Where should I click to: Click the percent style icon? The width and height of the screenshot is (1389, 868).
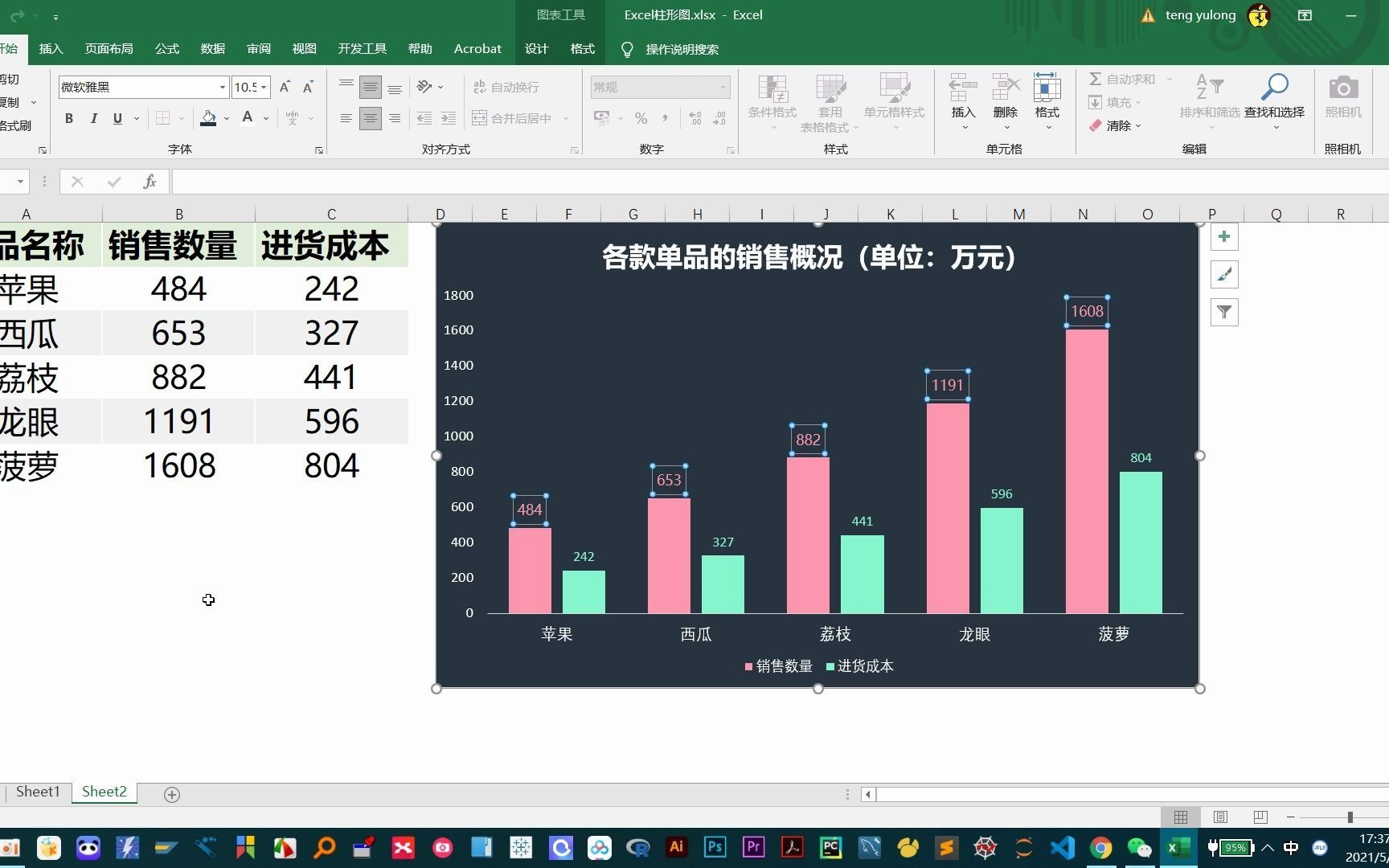pos(641,118)
